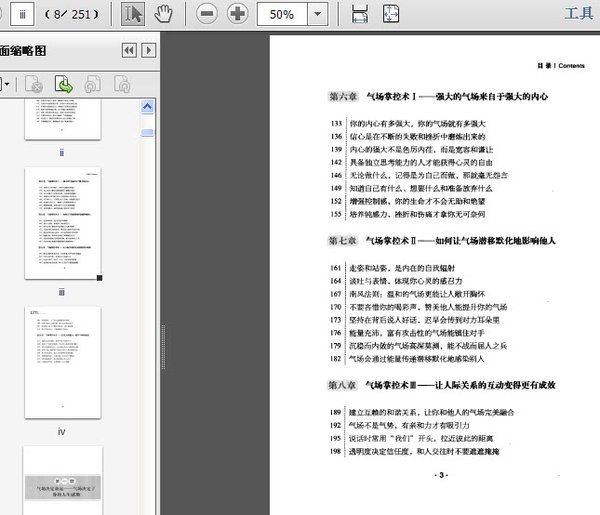Screen dimensions: 600x515
Task: Click the thumbnail panel's delete page icon
Action: tap(33, 85)
